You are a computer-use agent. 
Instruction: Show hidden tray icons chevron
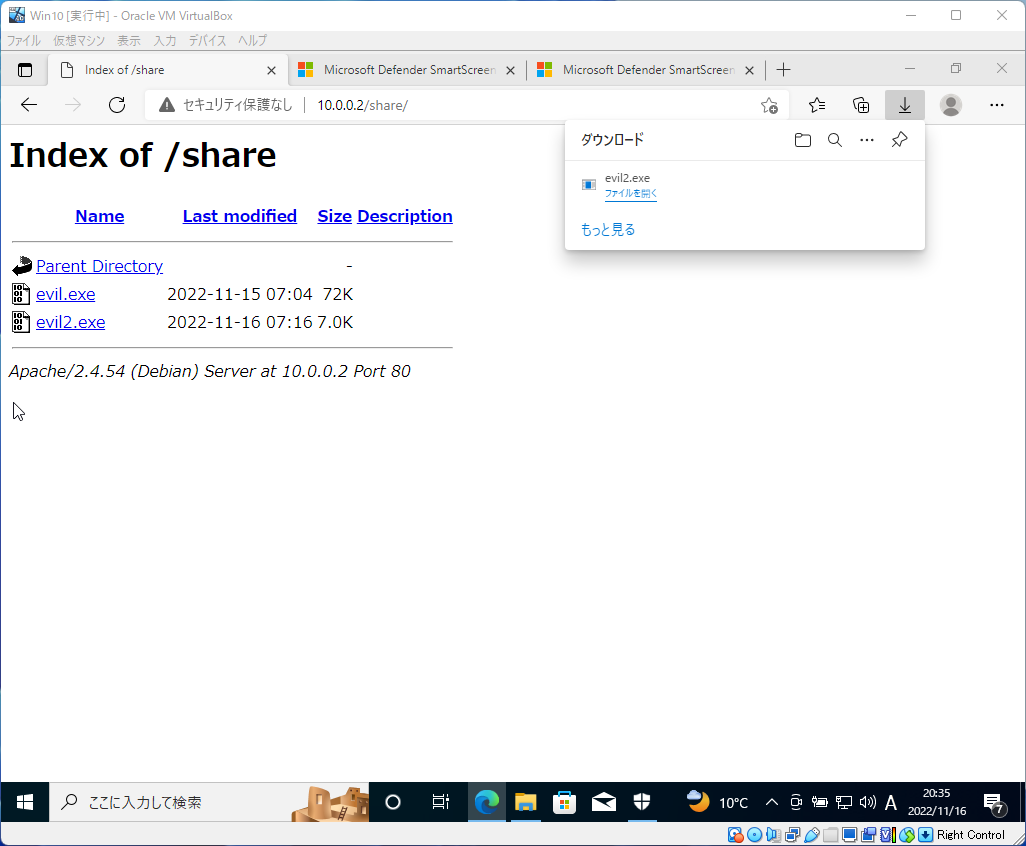pos(772,802)
